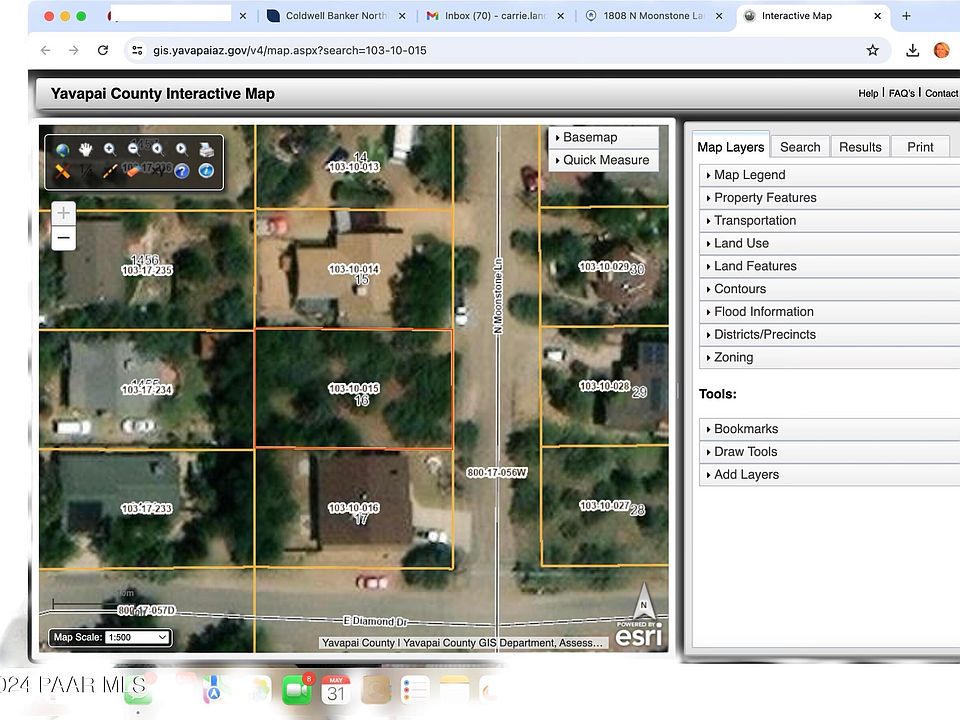Select the blue info identify tool
Screen dimensions: 960x720
[206, 171]
